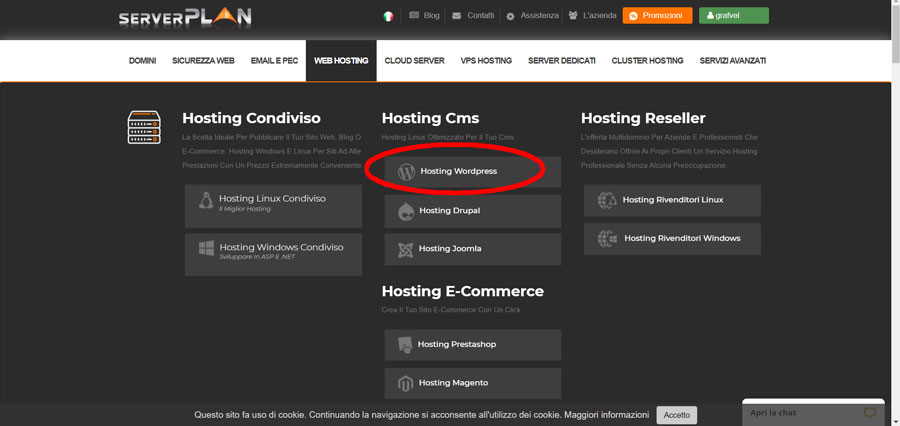The height and width of the screenshot is (426, 900).
Task: Choose Hosting Drupal
Action: point(473,211)
